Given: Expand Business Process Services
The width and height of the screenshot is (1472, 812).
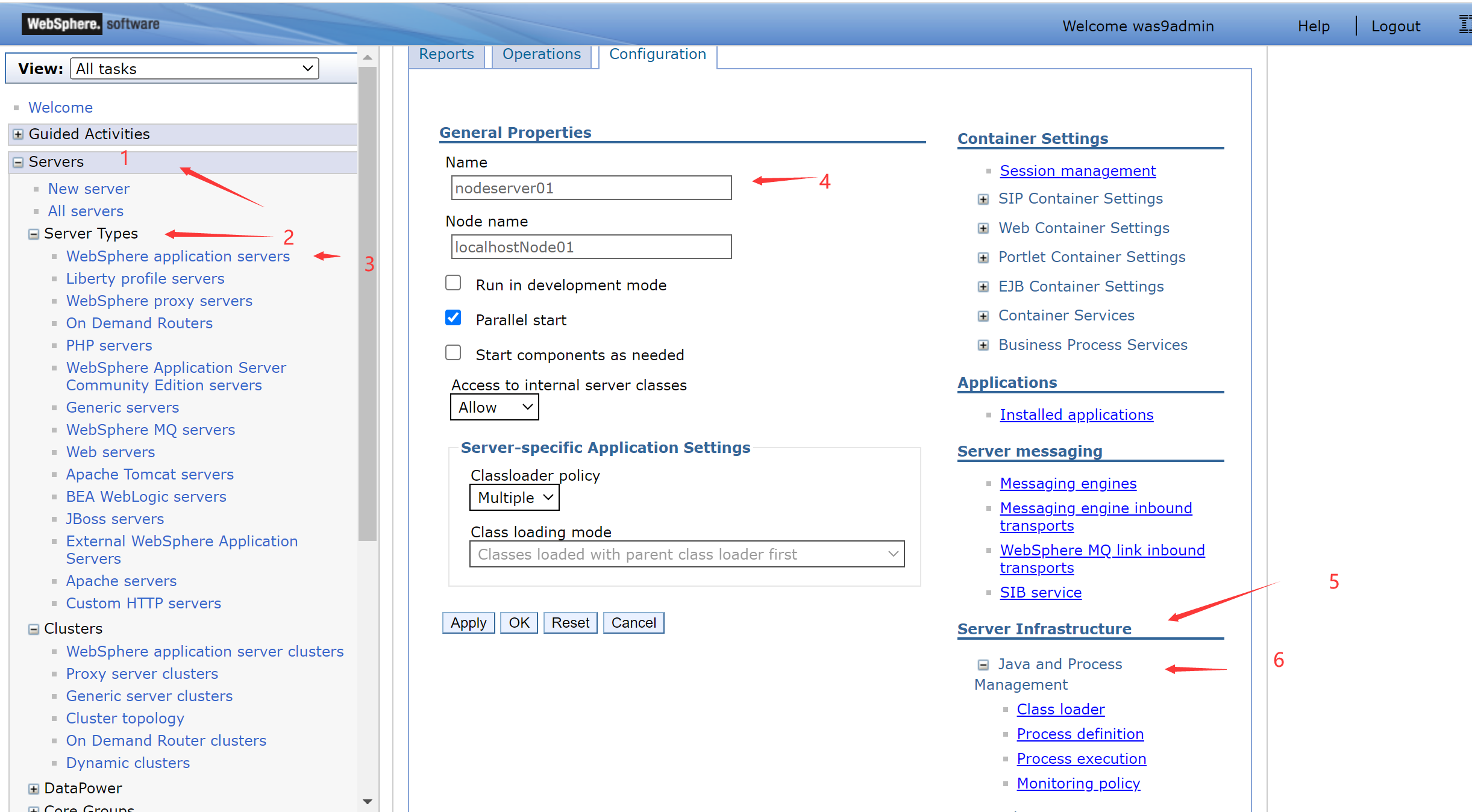Looking at the screenshot, I should pos(983,345).
